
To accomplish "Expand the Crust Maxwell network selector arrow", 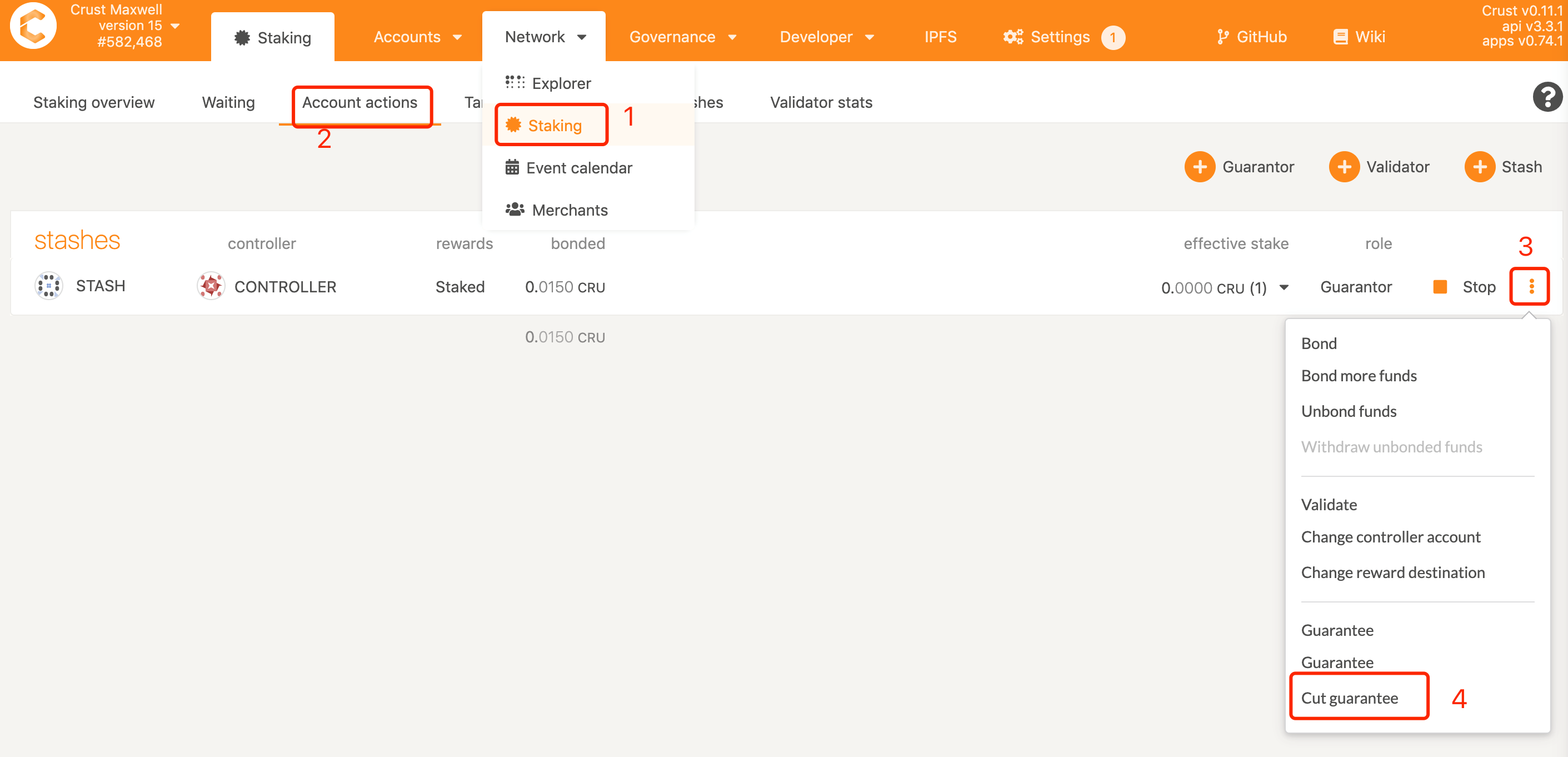I will point(176,26).
